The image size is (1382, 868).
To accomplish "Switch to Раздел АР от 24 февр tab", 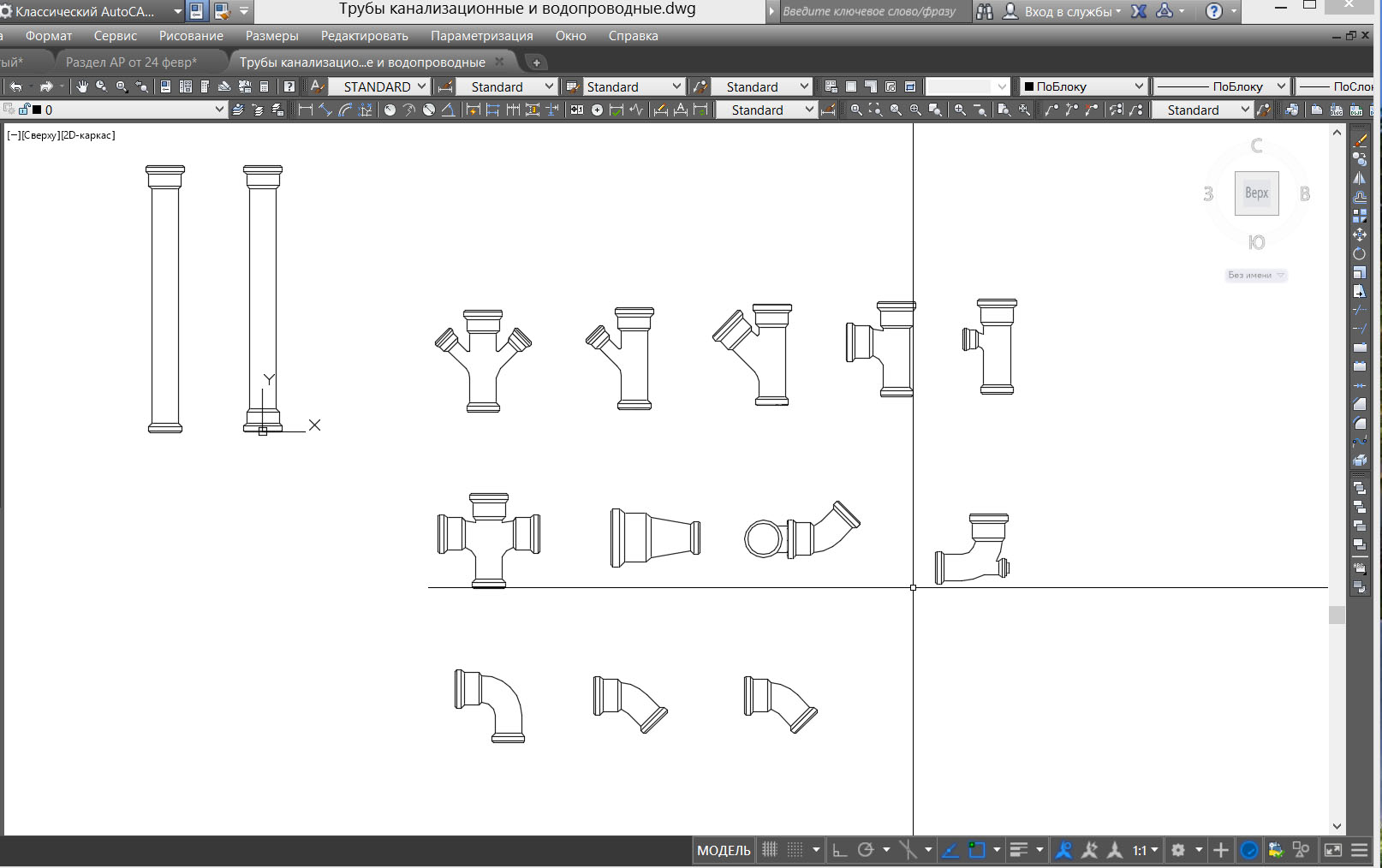I will point(131,62).
